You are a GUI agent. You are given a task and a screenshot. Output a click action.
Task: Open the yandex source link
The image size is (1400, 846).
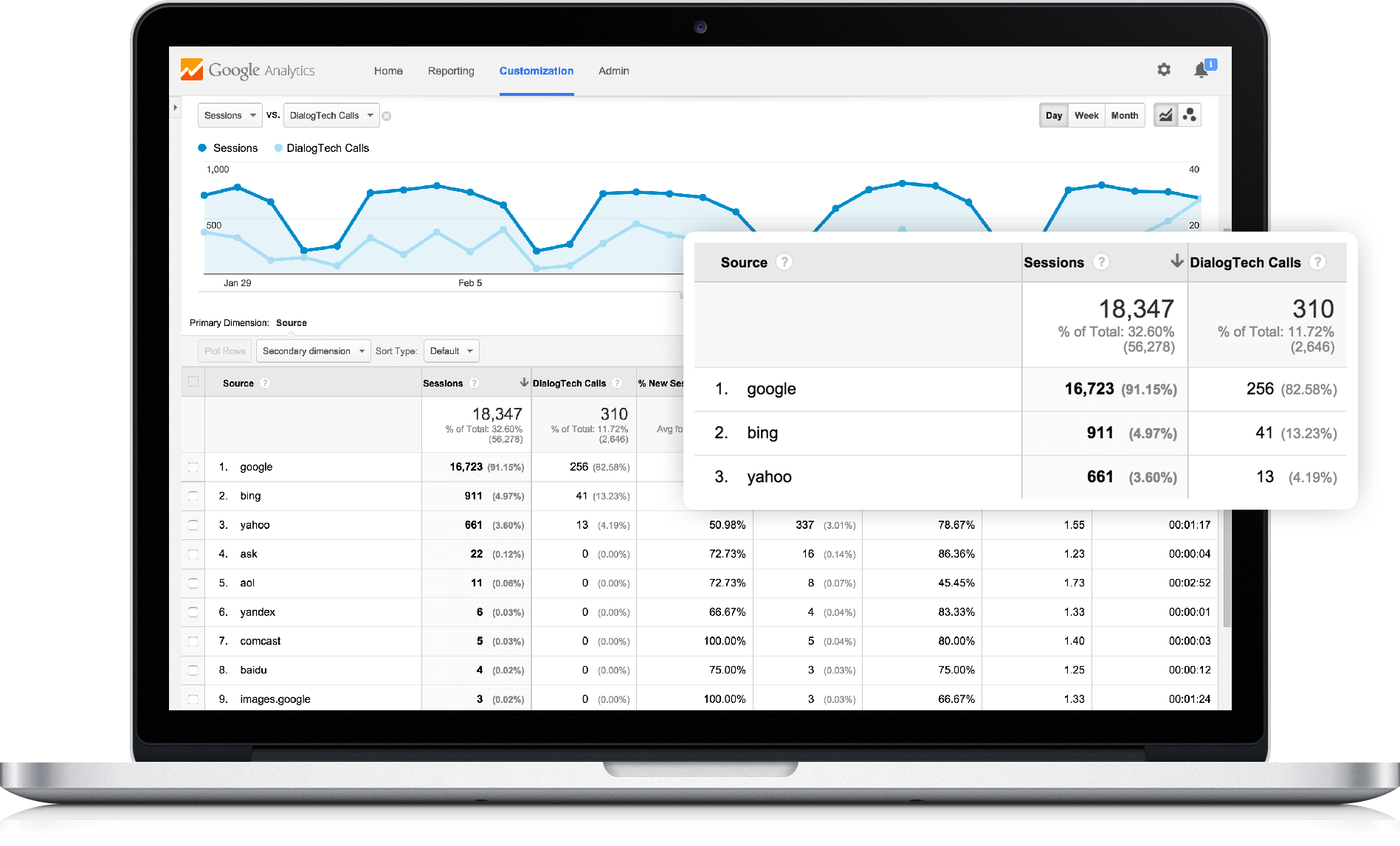click(258, 612)
